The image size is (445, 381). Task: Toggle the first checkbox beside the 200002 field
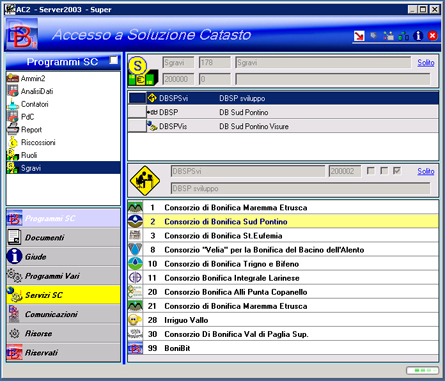pos(370,171)
